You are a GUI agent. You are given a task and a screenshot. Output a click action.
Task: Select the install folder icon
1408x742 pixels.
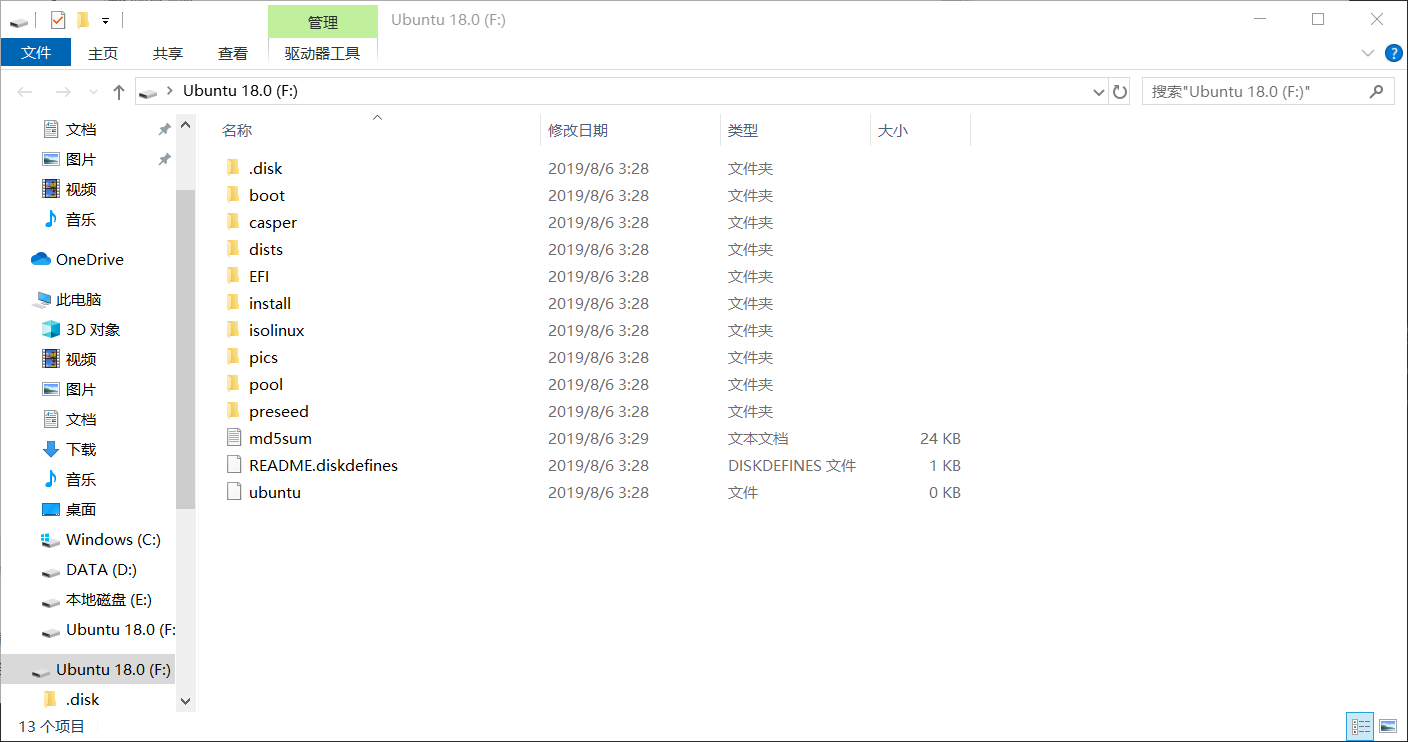pyautogui.click(x=233, y=303)
